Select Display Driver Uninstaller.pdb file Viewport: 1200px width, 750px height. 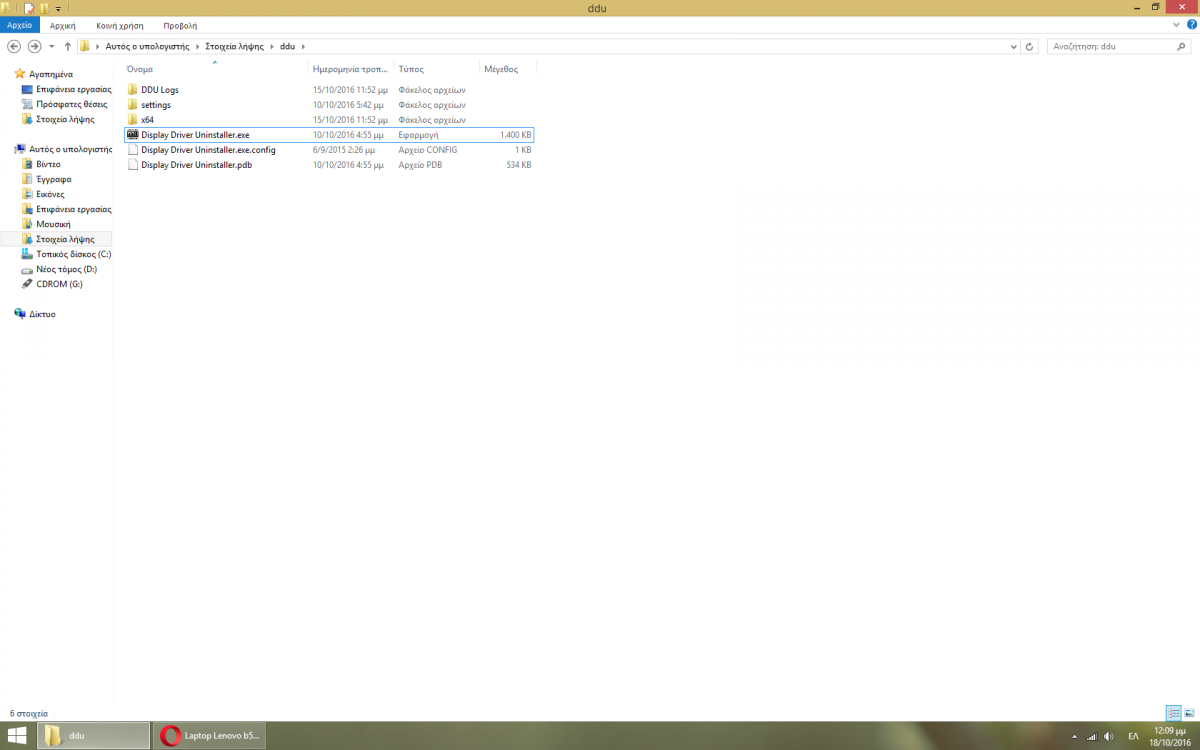196,165
